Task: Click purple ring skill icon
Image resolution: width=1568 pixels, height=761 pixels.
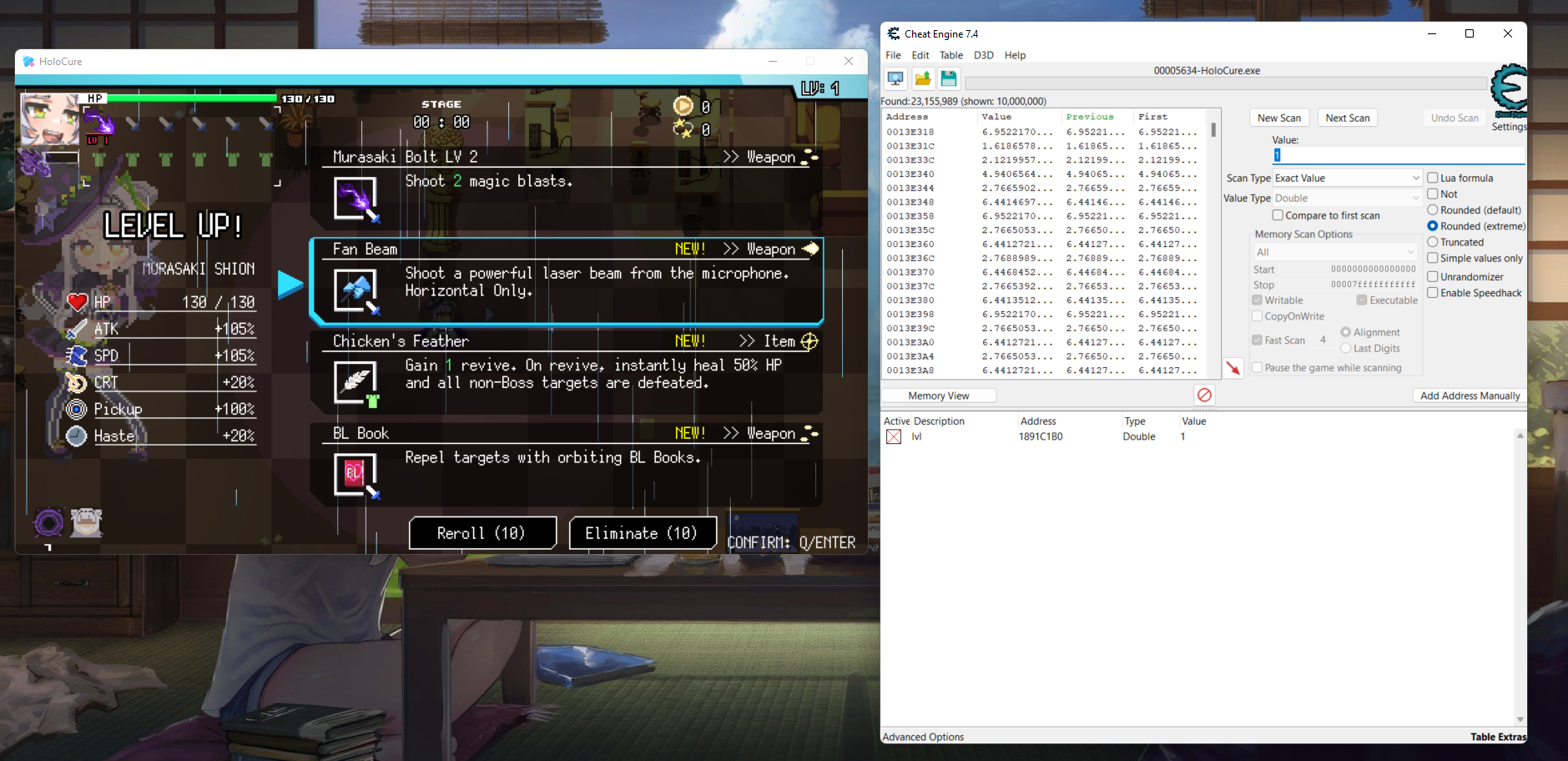Action: point(48,523)
